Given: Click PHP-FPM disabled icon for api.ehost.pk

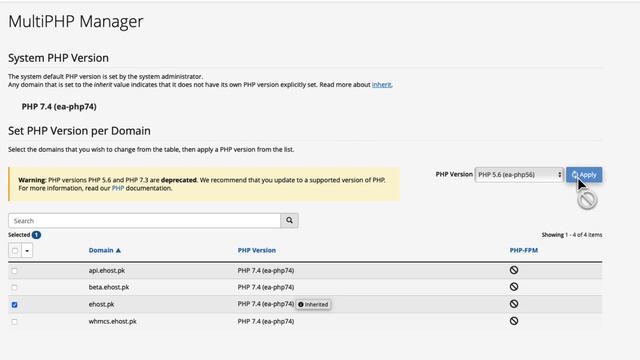Looking at the screenshot, I should 514,270.
